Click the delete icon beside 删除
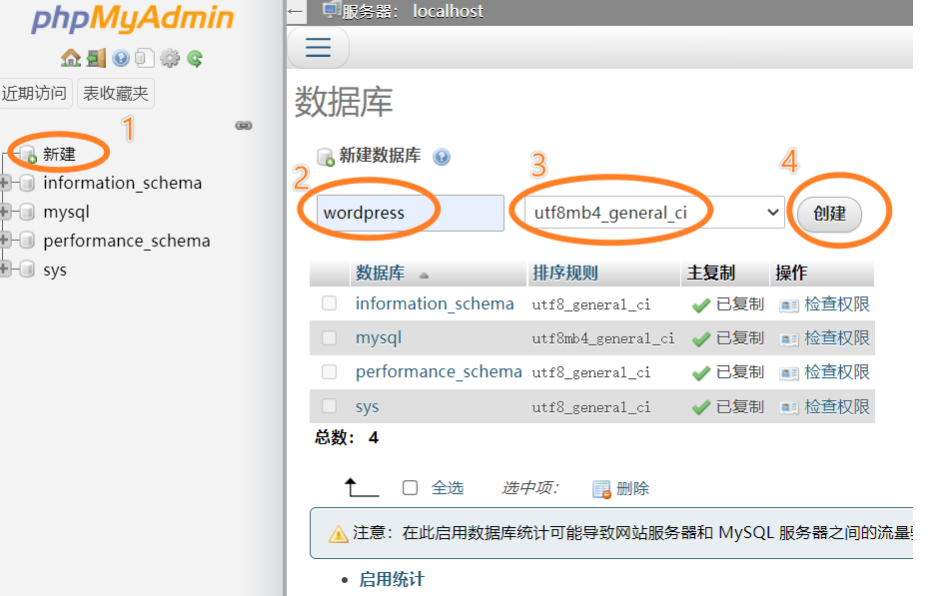 tap(601, 489)
